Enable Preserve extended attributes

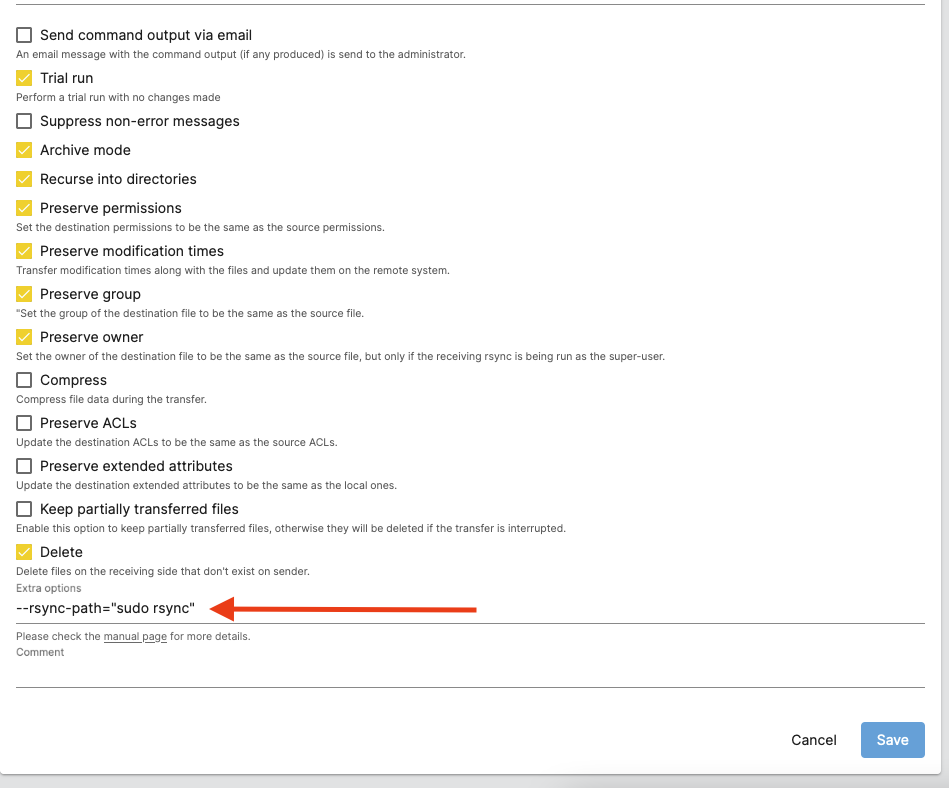click(24, 466)
